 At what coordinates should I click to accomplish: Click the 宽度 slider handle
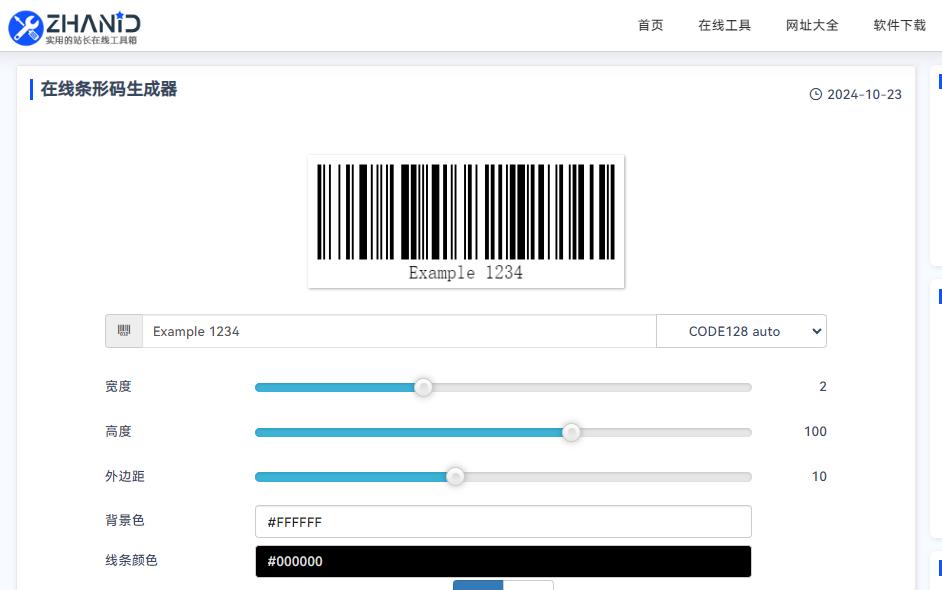point(423,388)
